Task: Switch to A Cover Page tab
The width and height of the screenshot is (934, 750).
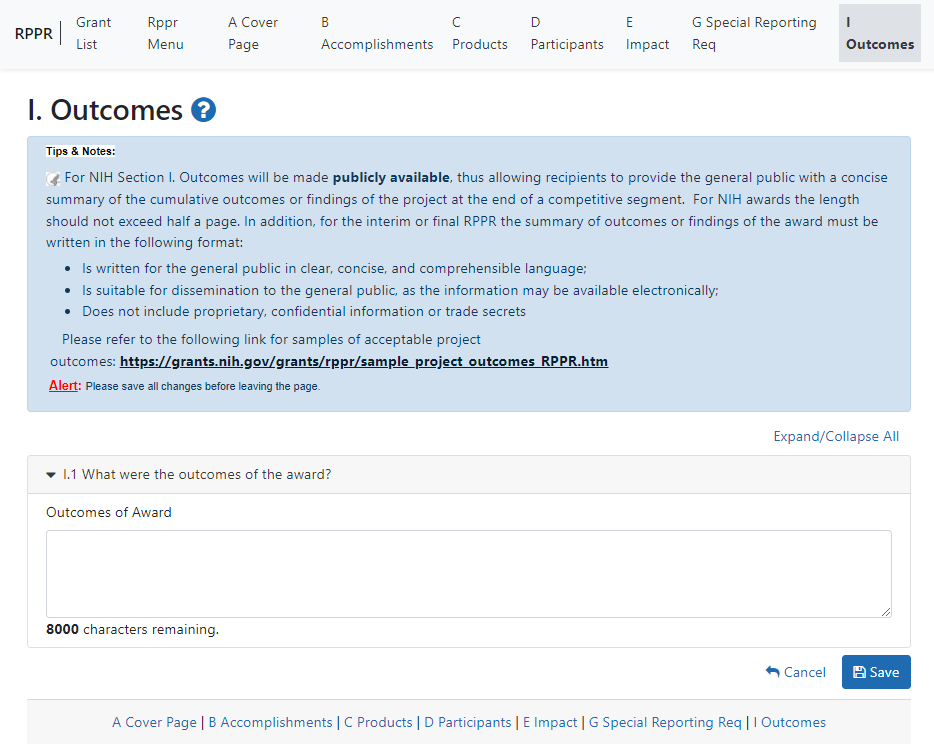Action: [253, 33]
